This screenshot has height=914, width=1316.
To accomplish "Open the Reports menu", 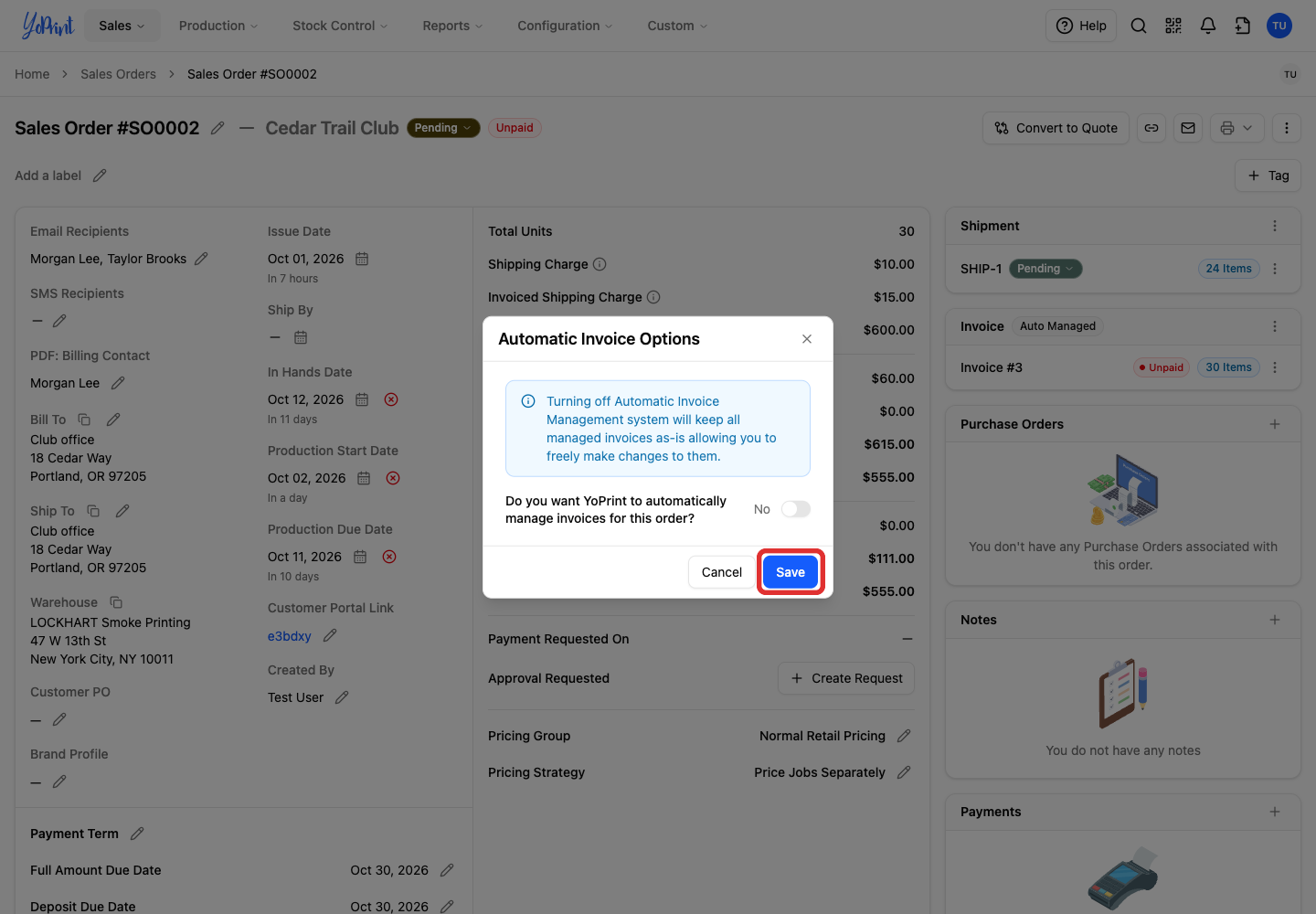I will 452,26.
